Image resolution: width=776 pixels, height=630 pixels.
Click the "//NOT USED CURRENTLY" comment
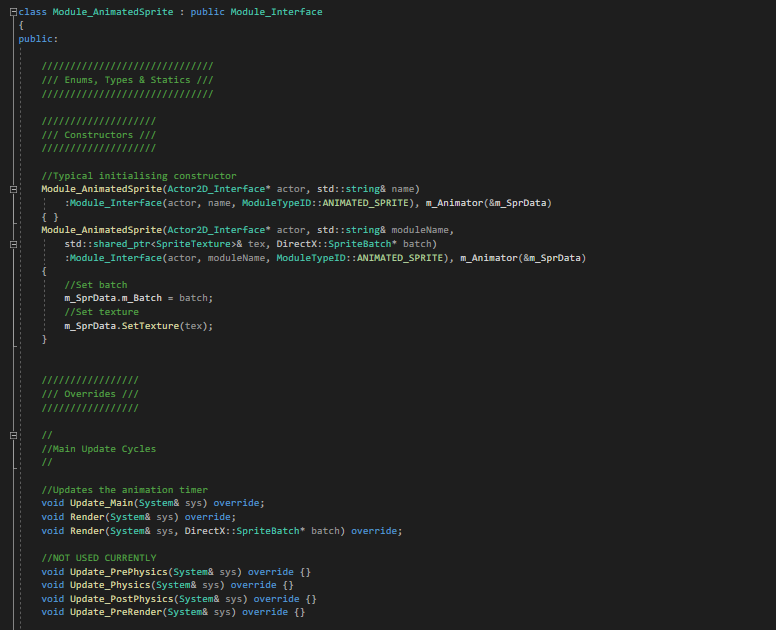click(x=99, y=558)
